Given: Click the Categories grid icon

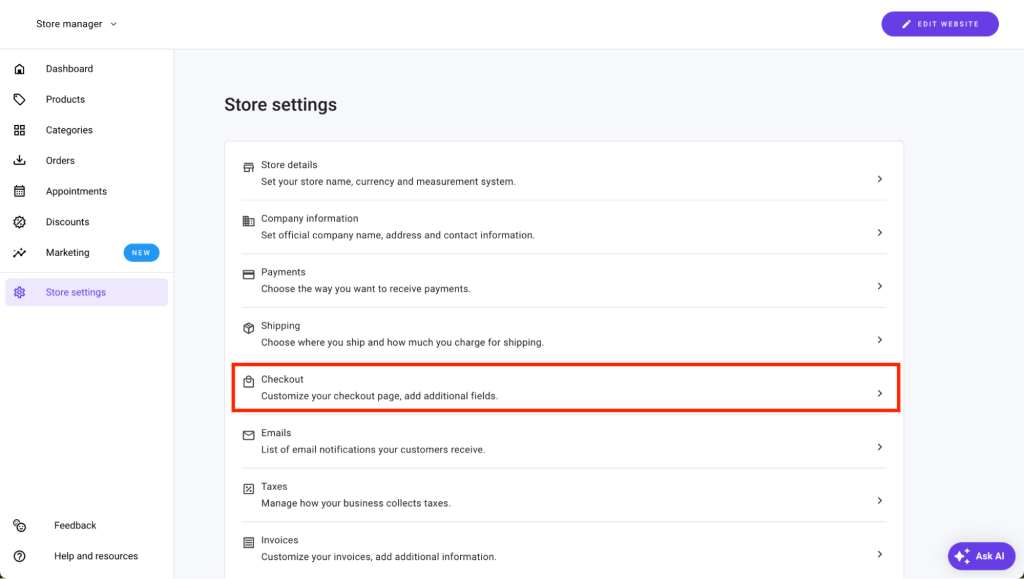Looking at the screenshot, I should click(19, 130).
